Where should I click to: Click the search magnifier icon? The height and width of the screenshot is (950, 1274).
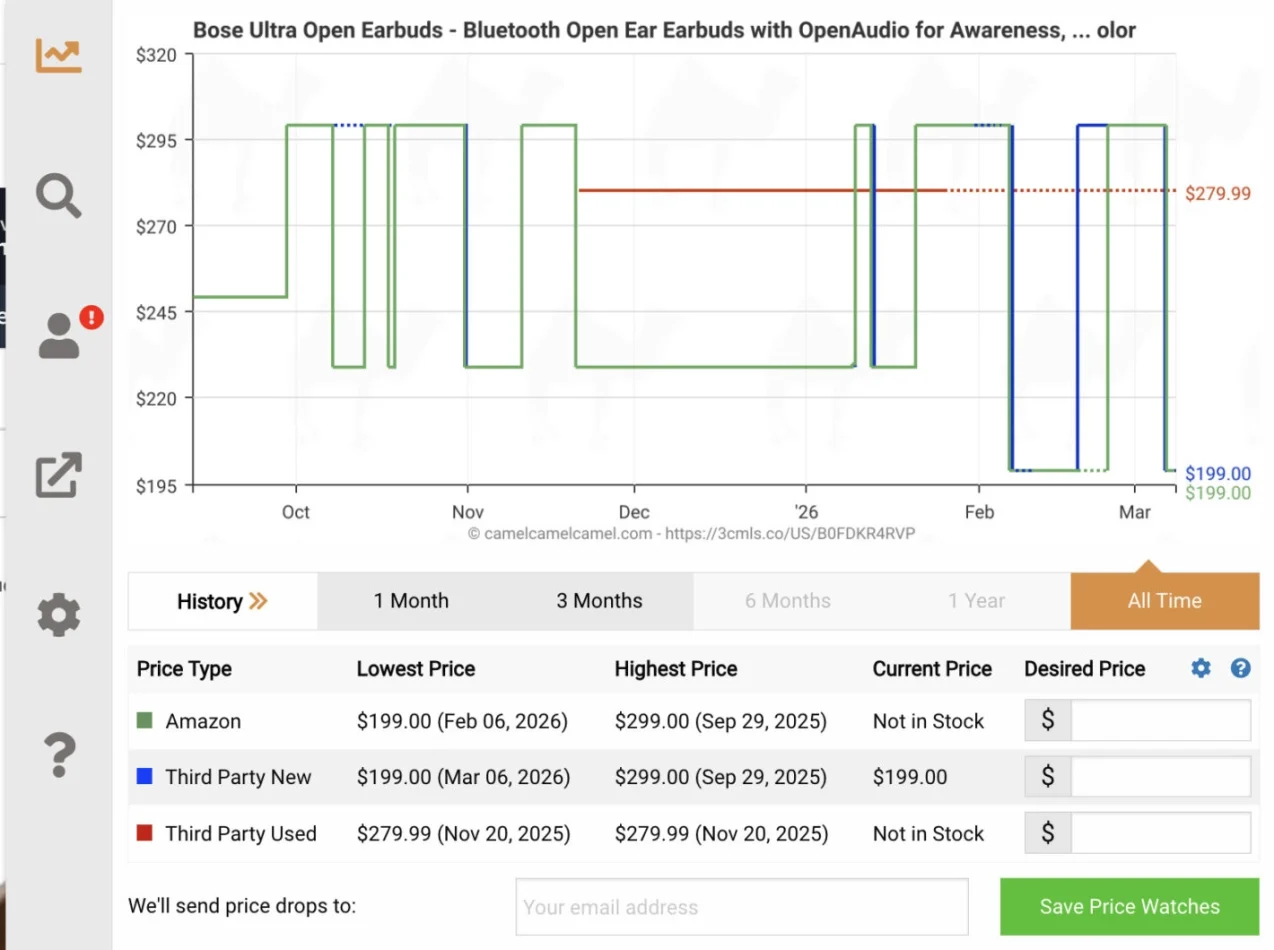point(58,195)
